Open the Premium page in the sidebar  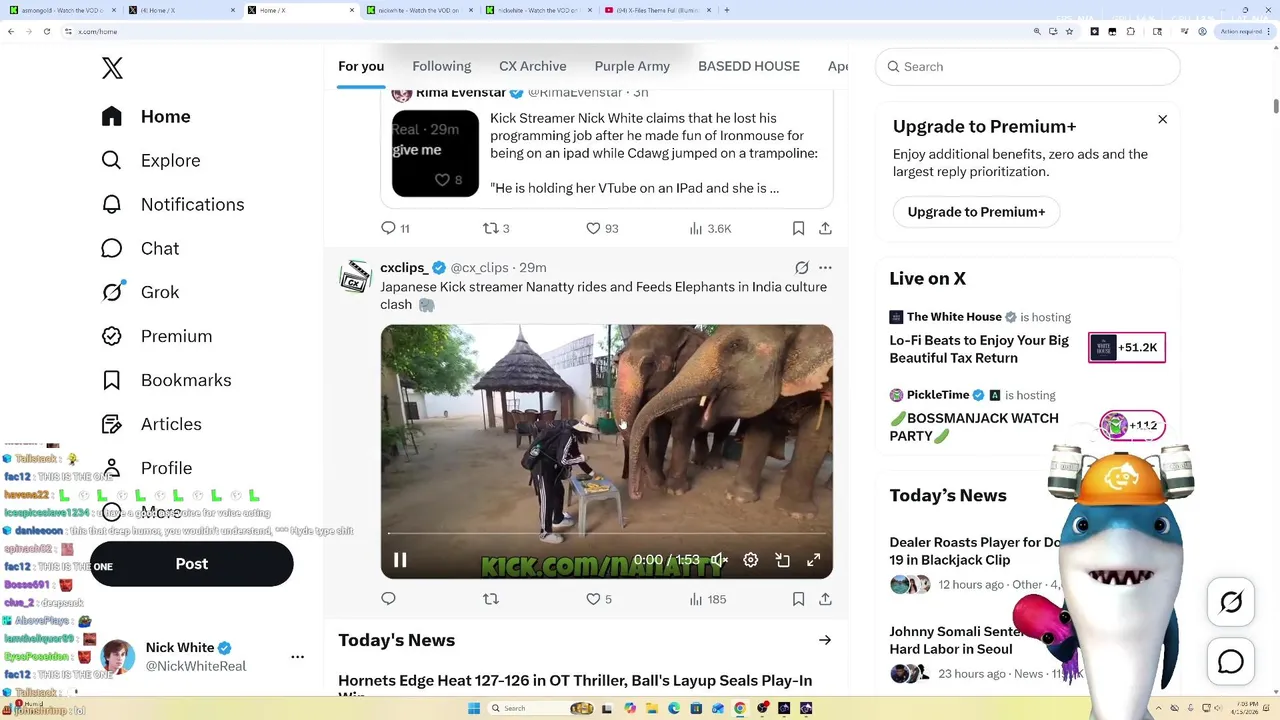[157, 336]
